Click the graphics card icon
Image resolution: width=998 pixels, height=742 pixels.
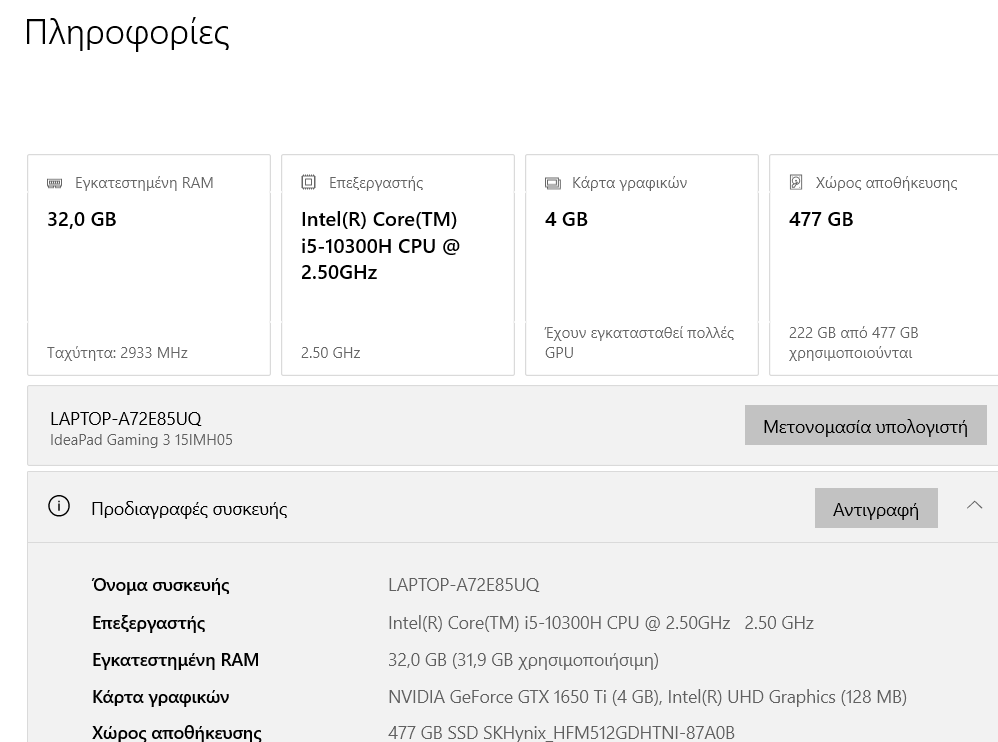click(552, 183)
